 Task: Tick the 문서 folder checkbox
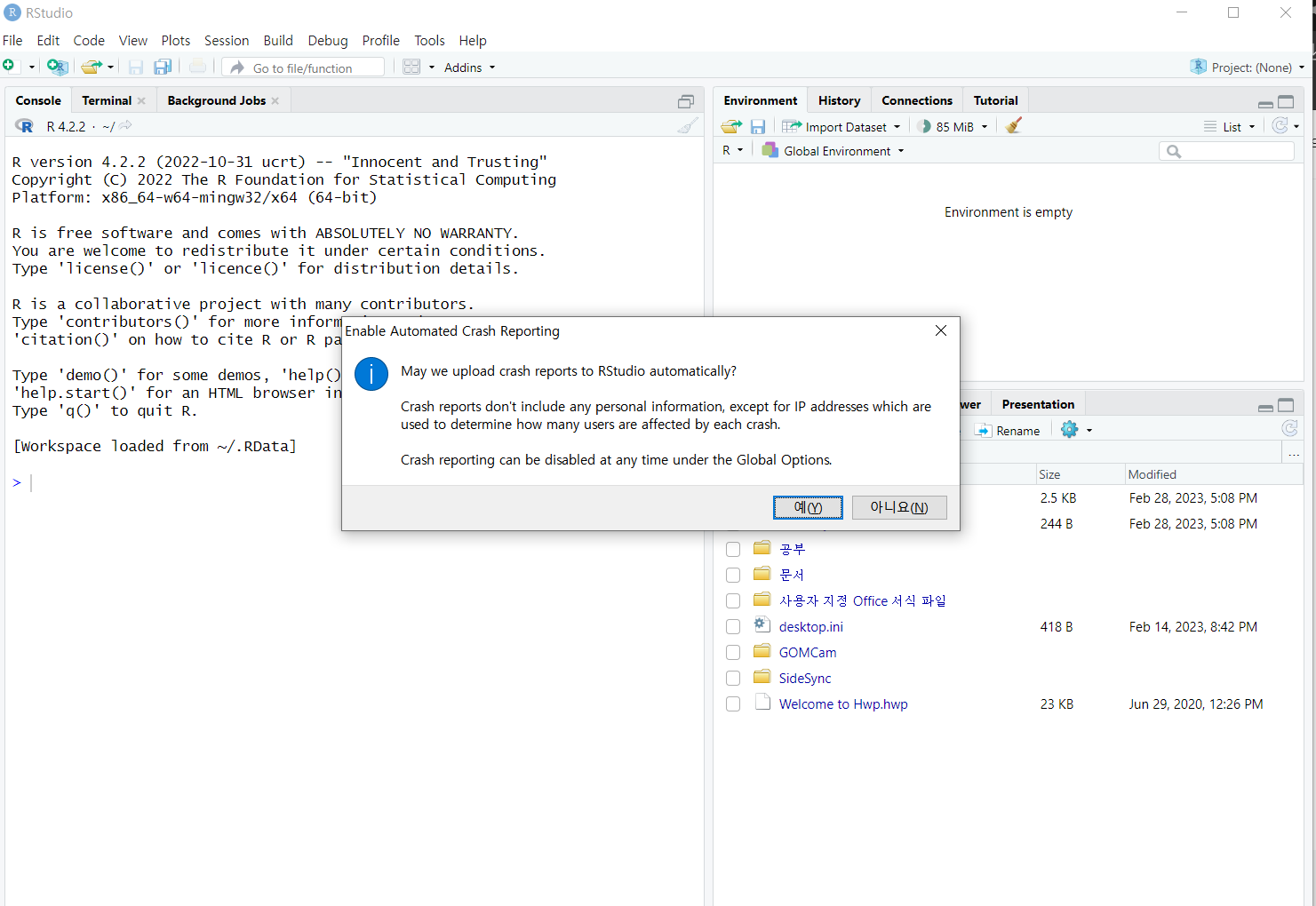[733, 575]
